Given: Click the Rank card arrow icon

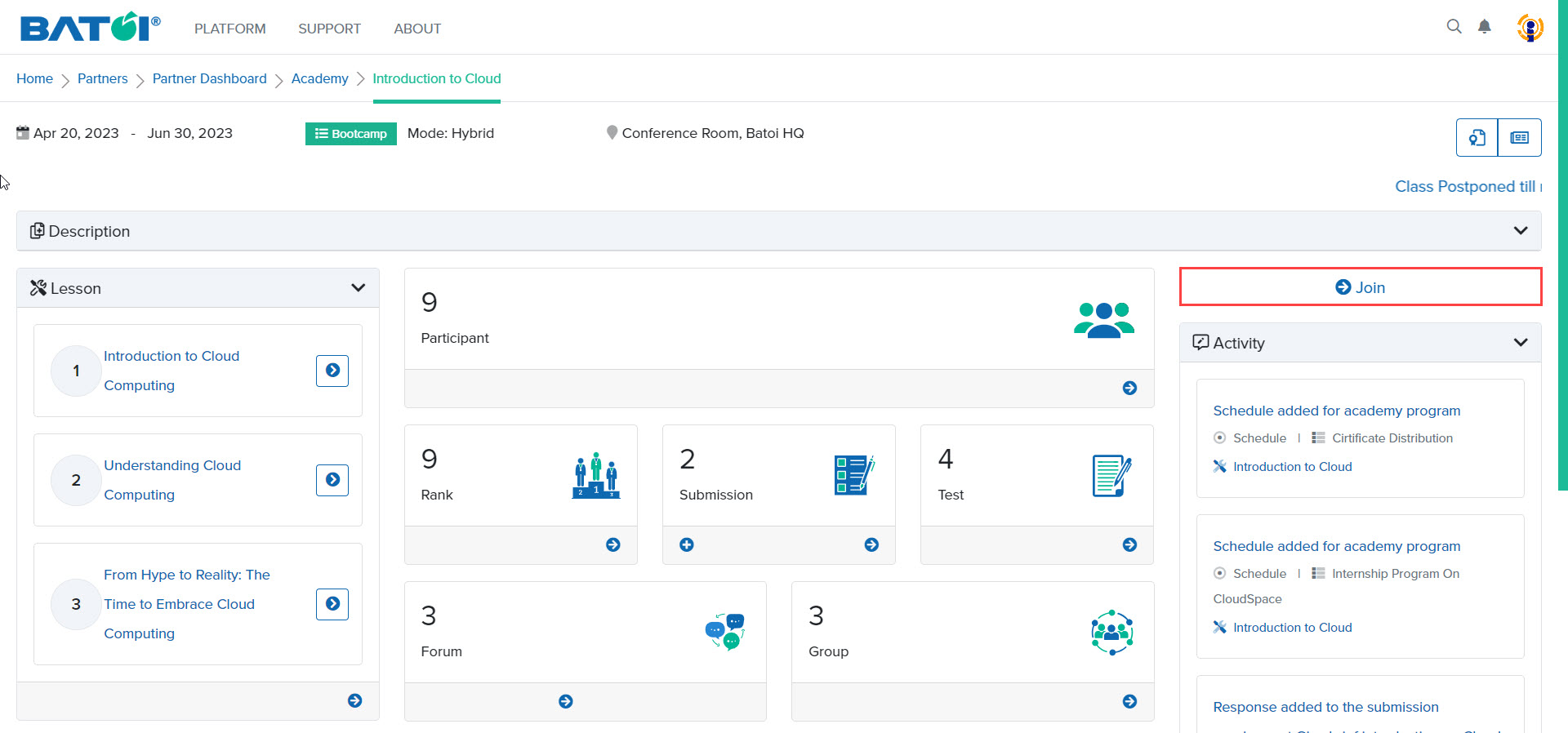Looking at the screenshot, I should coord(612,544).
